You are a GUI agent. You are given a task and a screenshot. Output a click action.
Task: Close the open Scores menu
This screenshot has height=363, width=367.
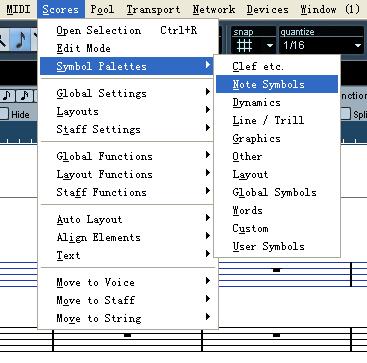click(61, 9)
